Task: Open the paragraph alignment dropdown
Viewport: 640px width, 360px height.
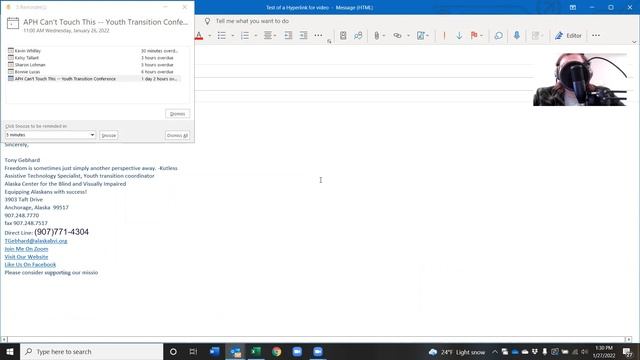Action: coord(270,36)
